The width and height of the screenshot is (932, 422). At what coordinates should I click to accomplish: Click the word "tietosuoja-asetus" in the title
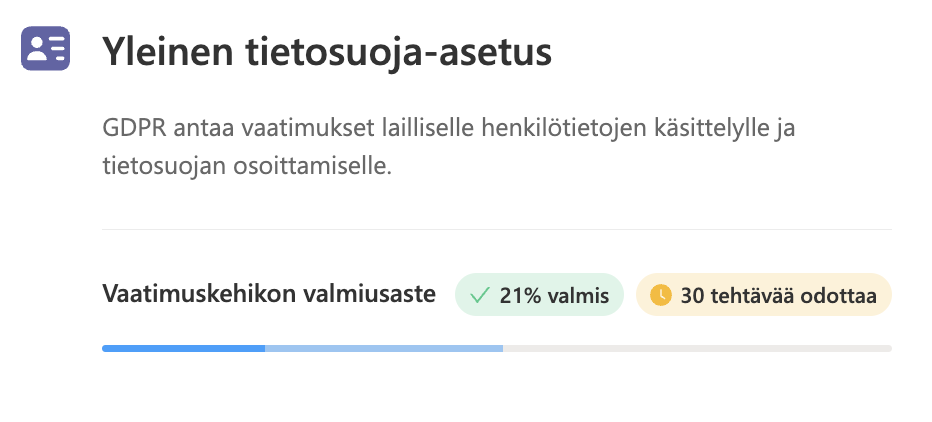tap(398, 52)
